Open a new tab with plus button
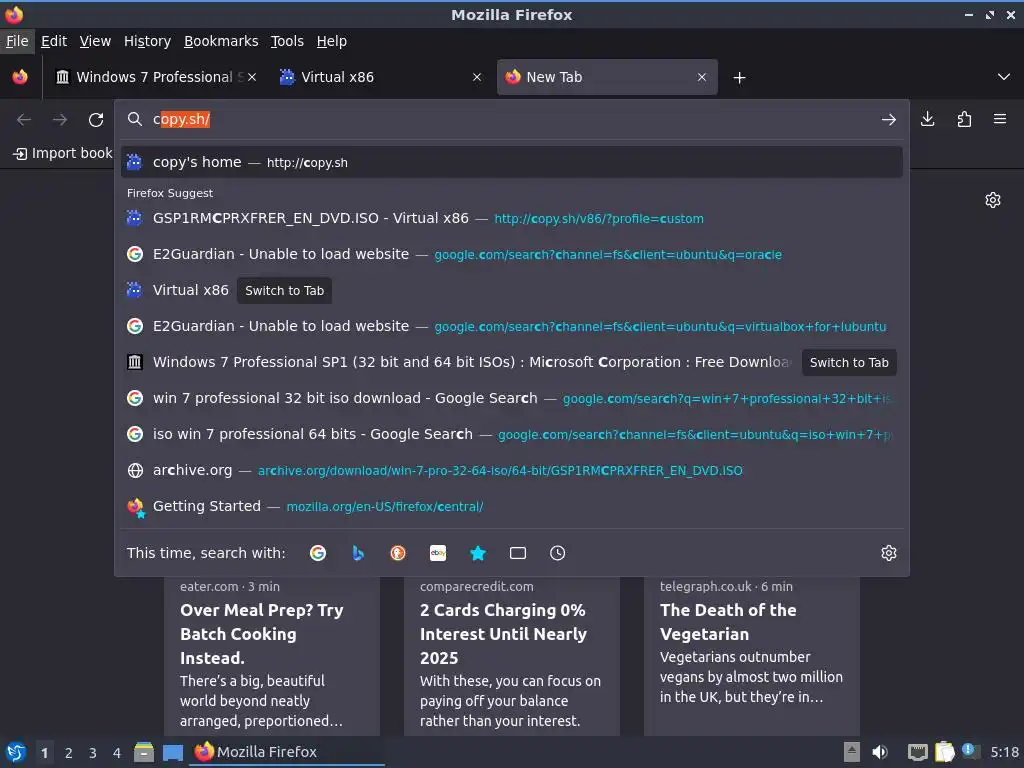1024x768 pixels. pos(739,78)
